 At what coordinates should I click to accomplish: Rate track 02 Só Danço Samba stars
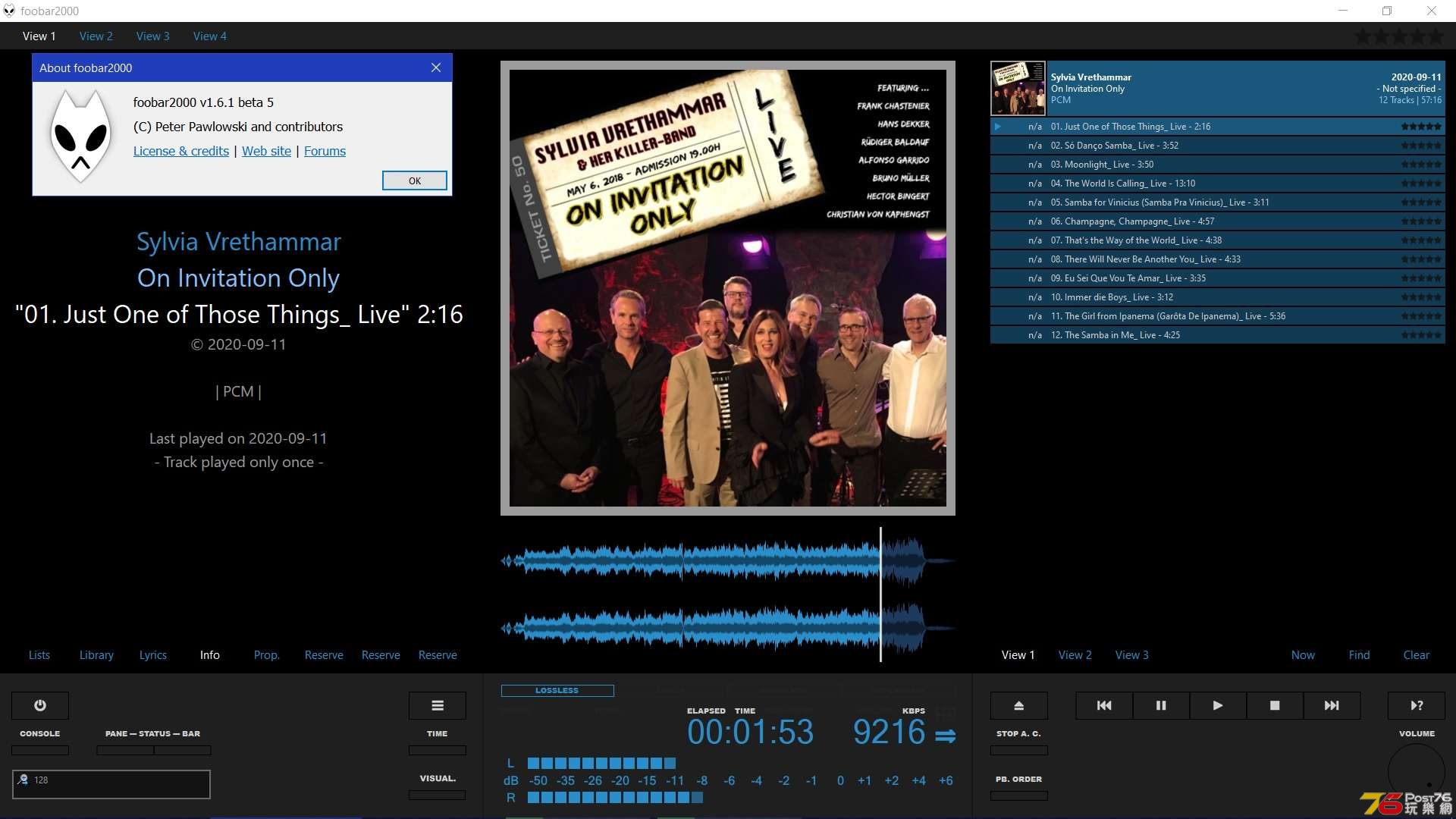(1421, 146)
